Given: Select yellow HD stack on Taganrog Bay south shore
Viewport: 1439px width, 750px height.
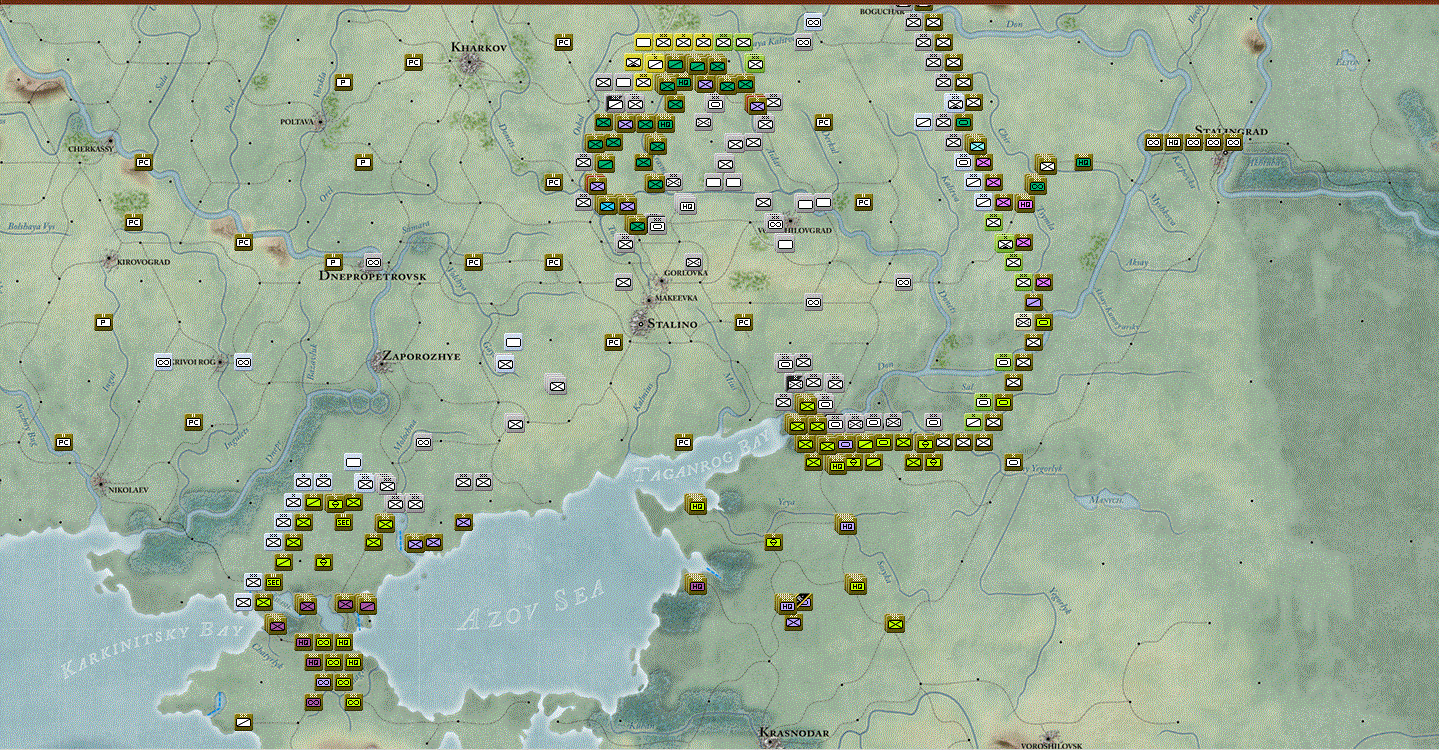Looking at the screenshot, I should (696, 507).
